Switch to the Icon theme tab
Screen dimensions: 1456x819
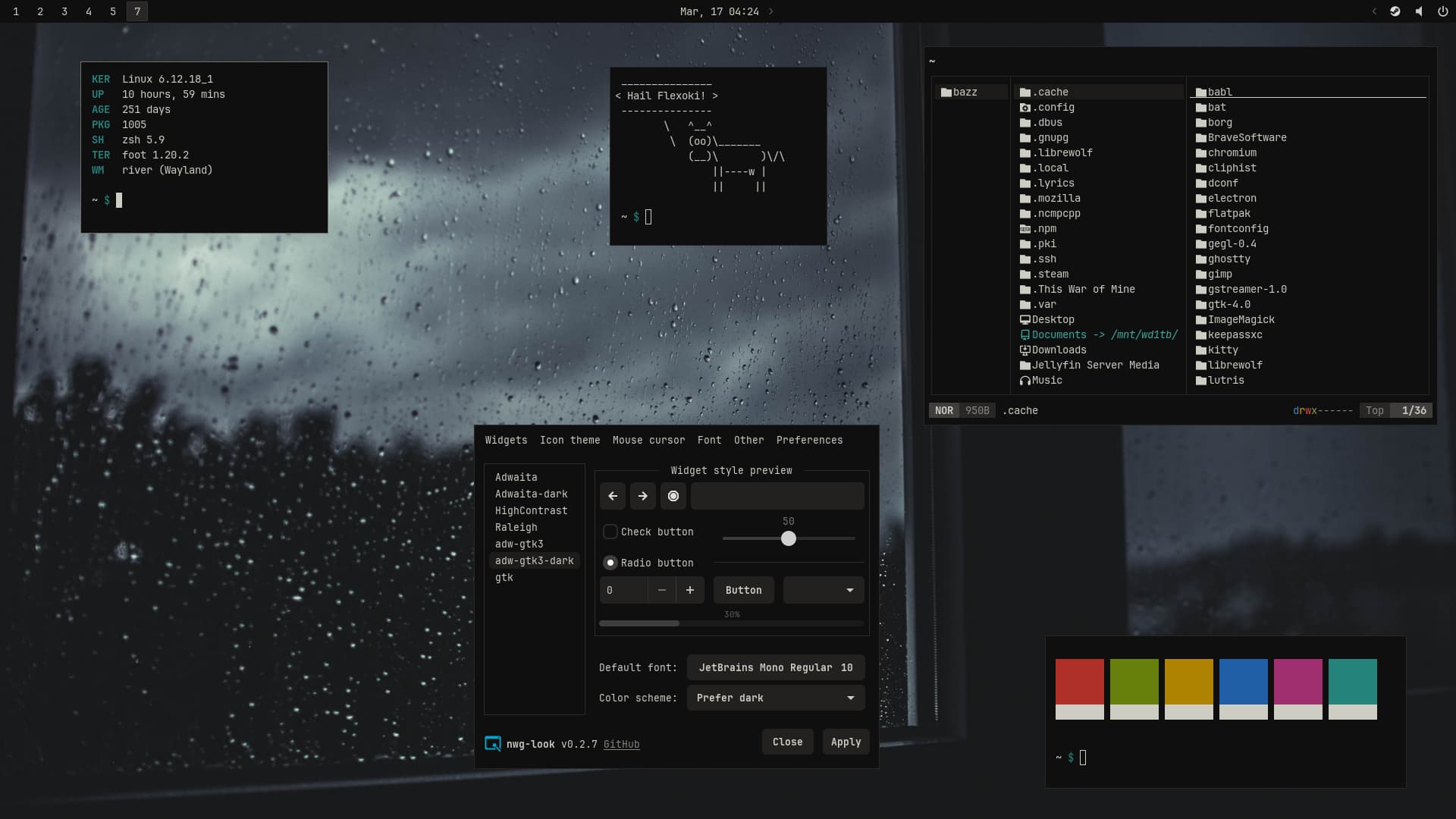pos(570,440)
